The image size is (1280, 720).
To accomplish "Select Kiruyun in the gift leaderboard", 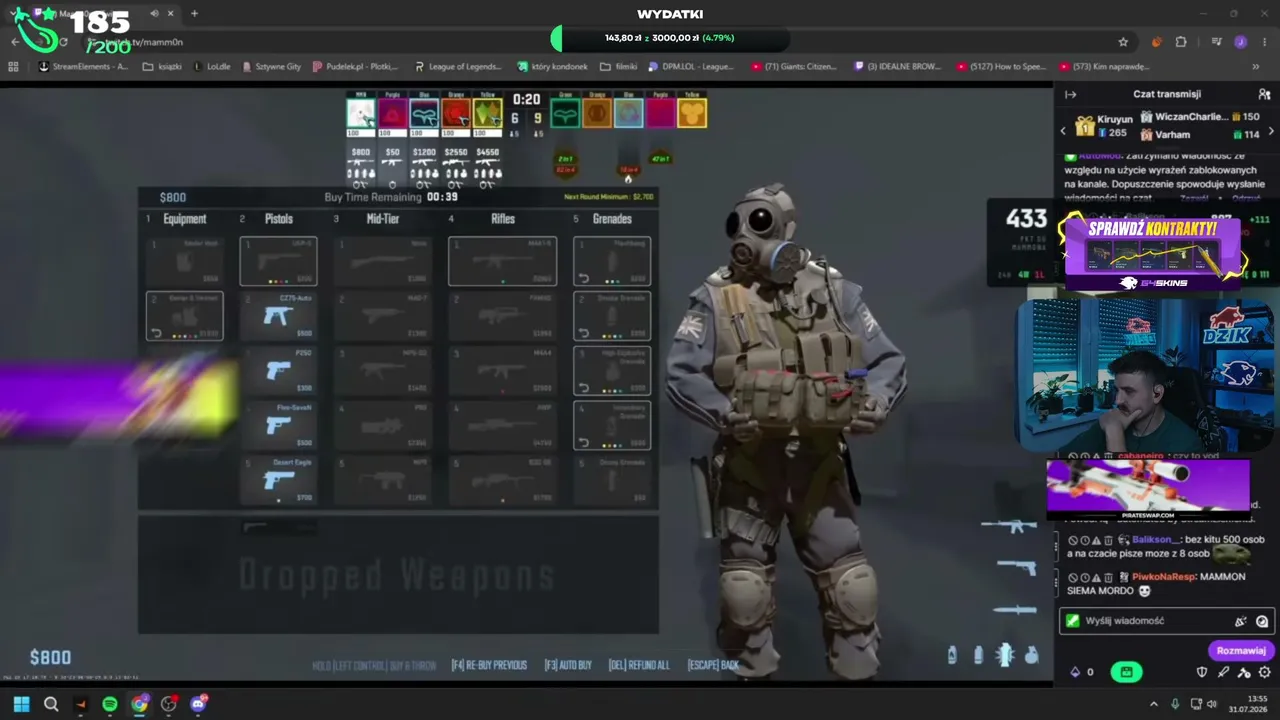I will pos(1103,125).
